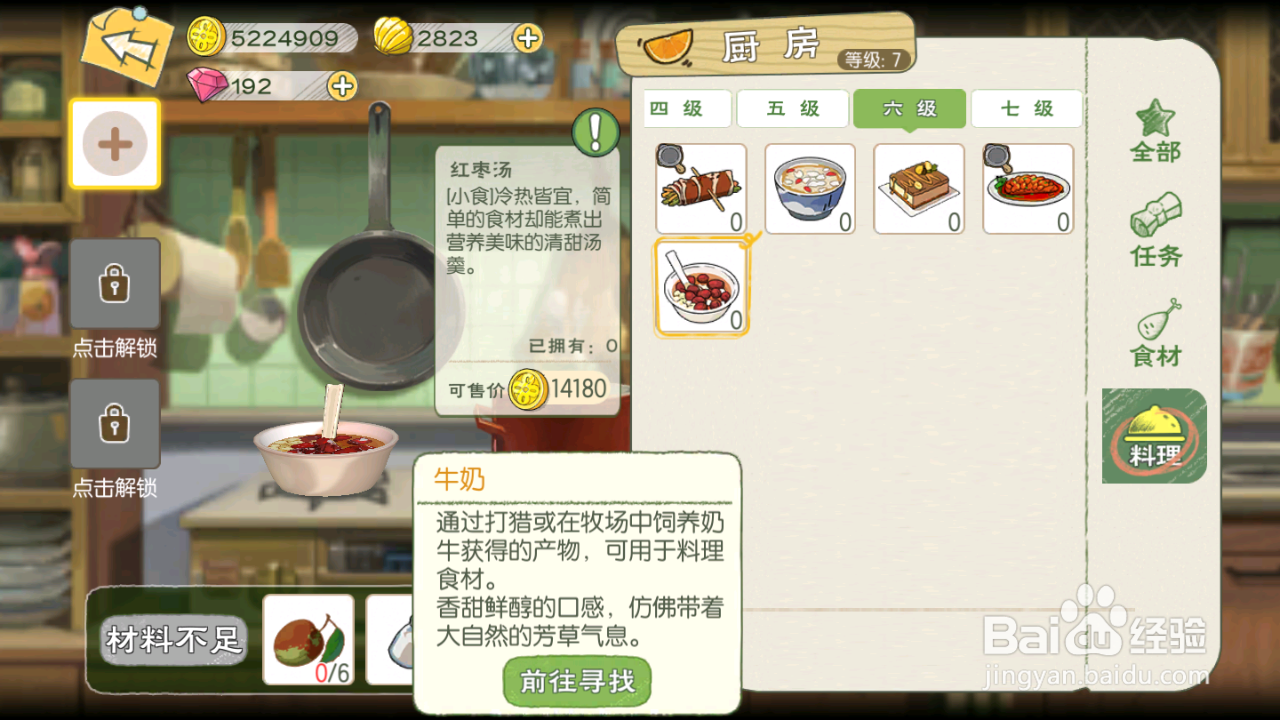The width and height of the screenshot is (1280, 720).
Task: Switch to the 五级 tab
Action: coord(793,109)
